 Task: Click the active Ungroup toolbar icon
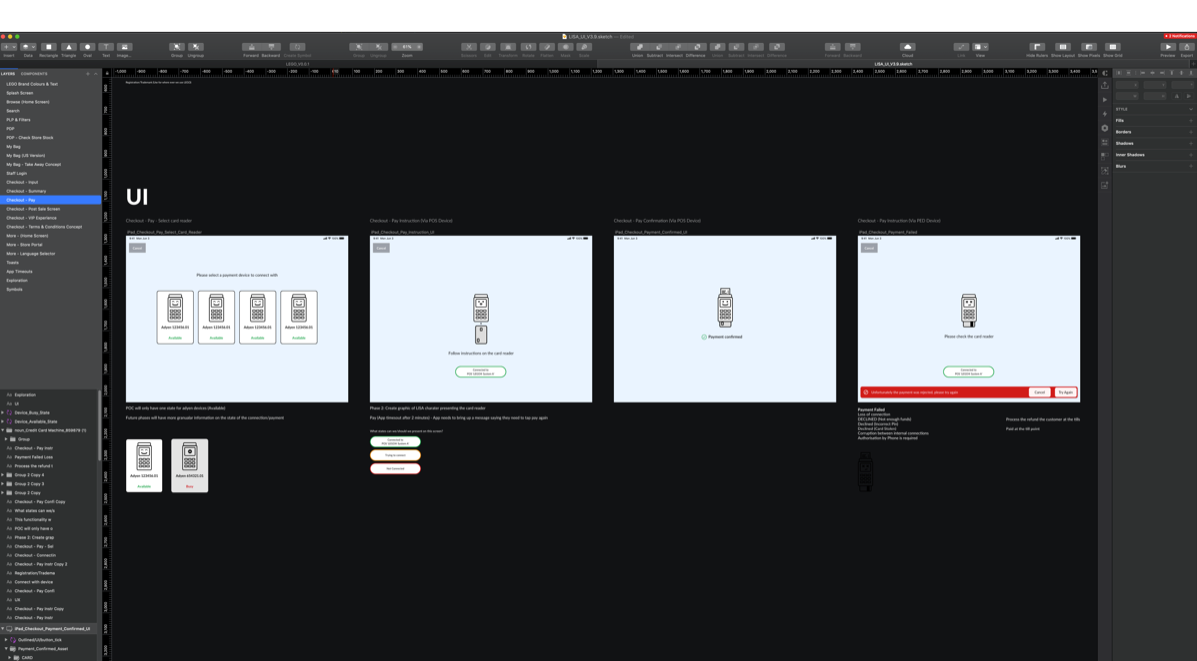pyautogui.click(x=195, y=47)
